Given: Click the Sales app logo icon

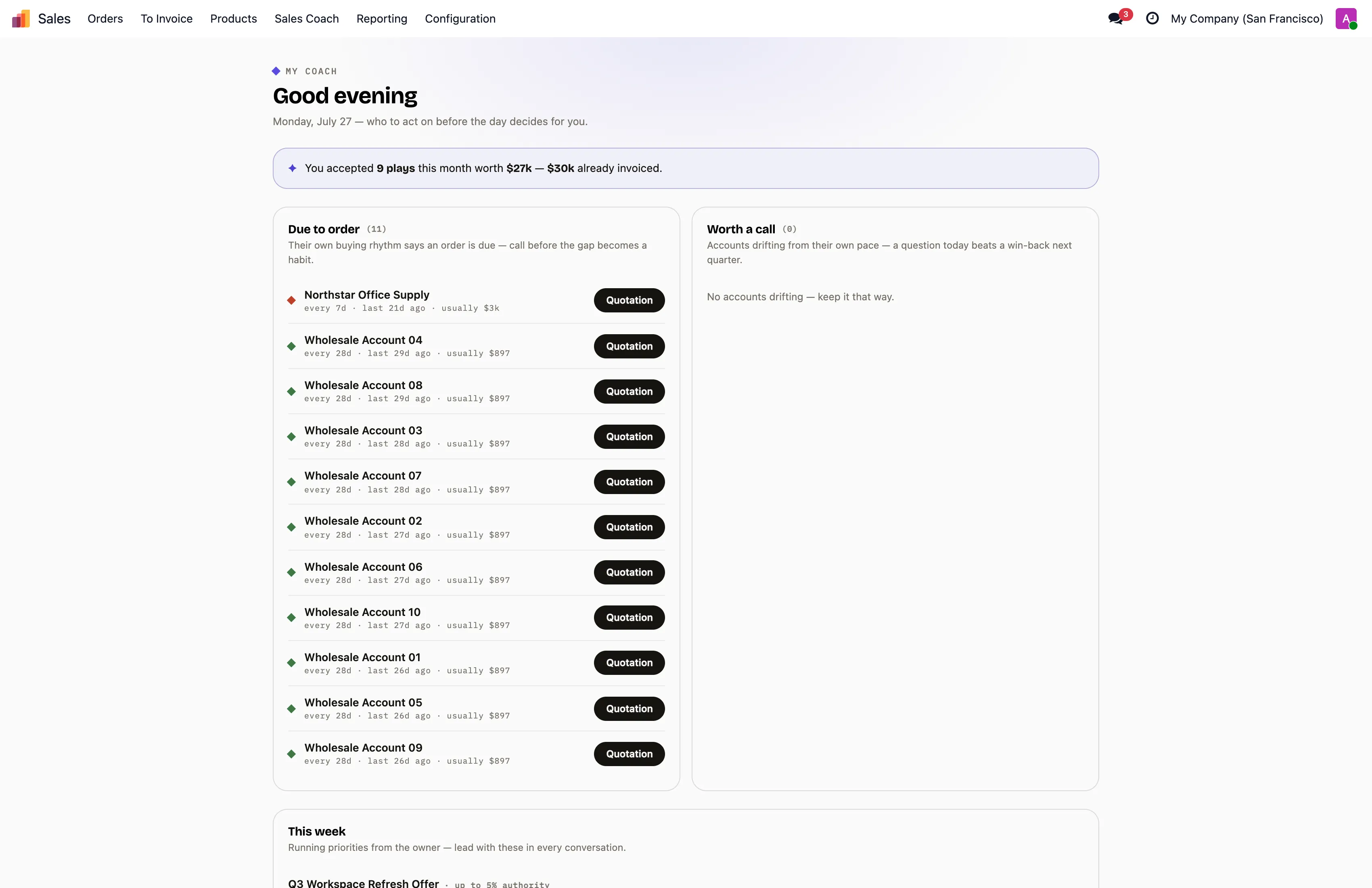Looking at the screenshot, I should pos(21,19).
